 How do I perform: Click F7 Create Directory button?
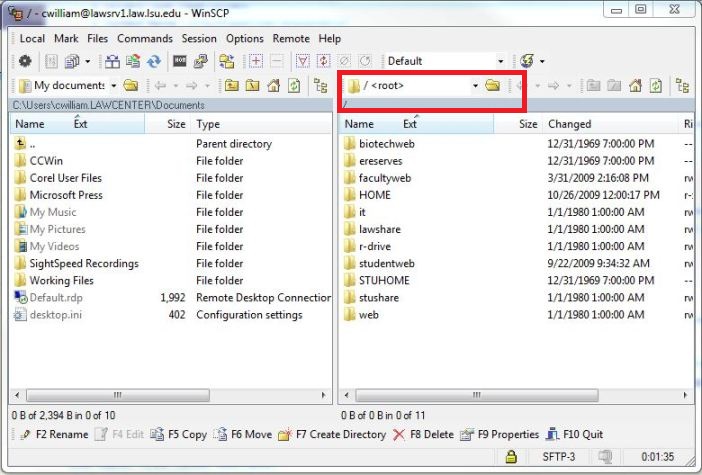pos(331,434)
